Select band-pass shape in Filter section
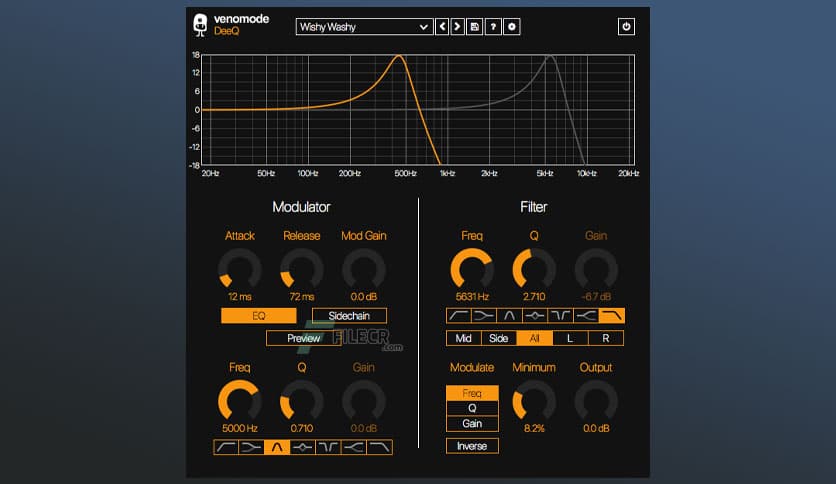 [510, 316]
